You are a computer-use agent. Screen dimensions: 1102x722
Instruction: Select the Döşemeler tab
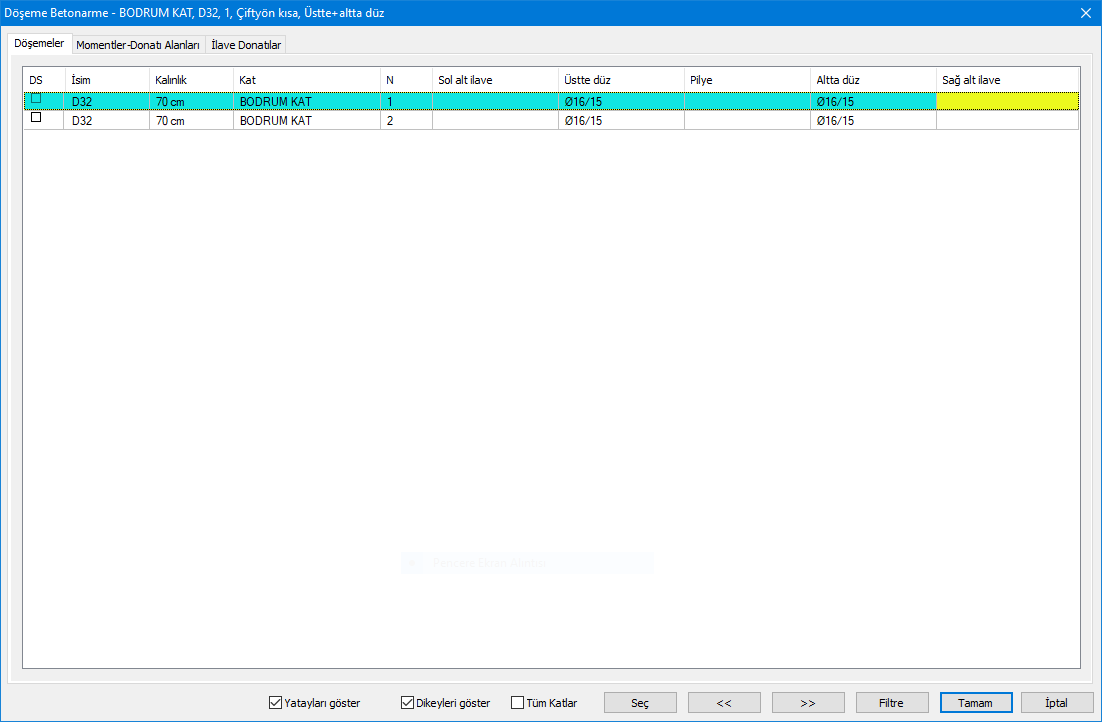click(x=39, y=44)
